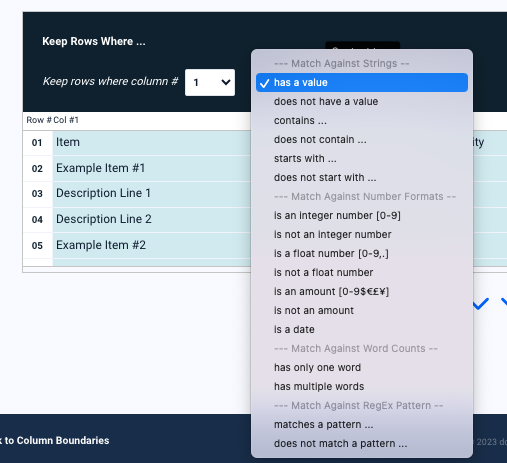Click the blue checkmark icon
Viewport: 507px width, 463px height.
point(480,303)
